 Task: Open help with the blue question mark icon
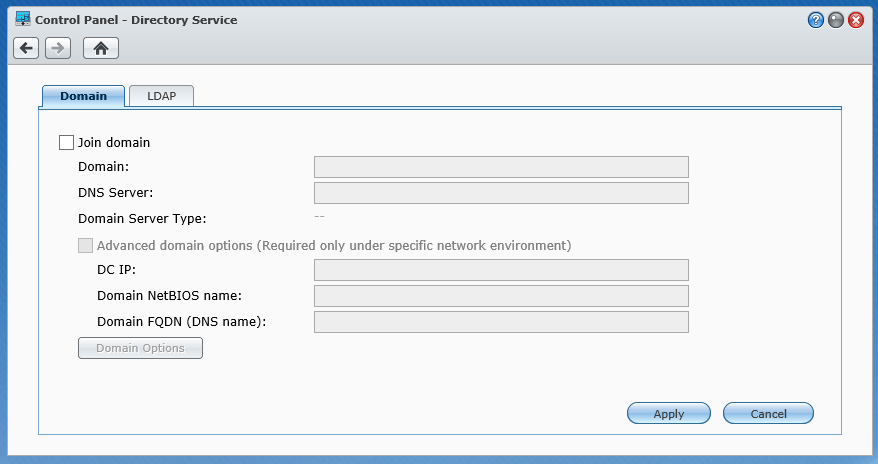[816, 20]
